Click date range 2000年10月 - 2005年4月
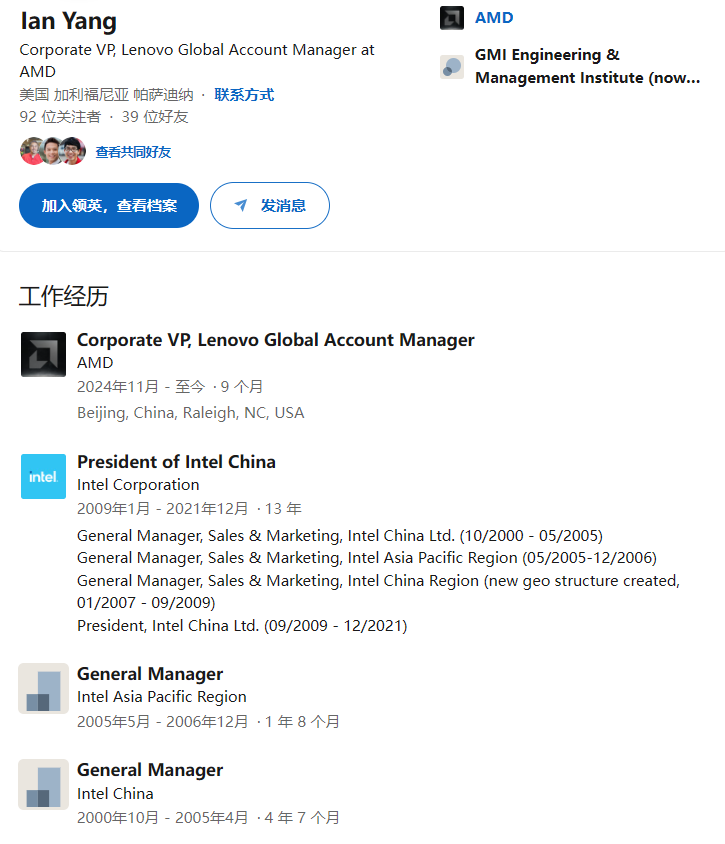Screen dimensions: 725x844 pos(163,818)
